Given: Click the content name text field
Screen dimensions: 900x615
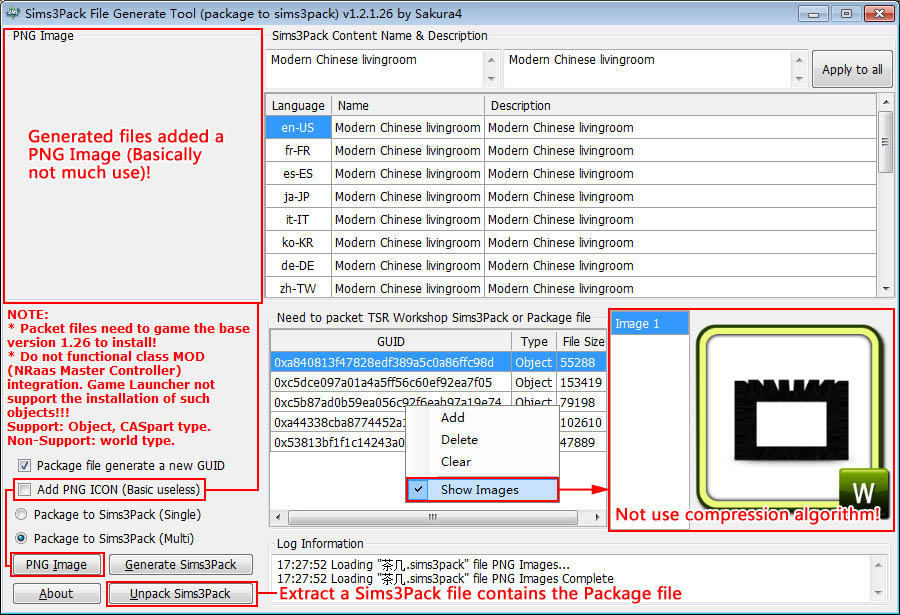Looking at the screenshot, I should (x=375, y=69).
